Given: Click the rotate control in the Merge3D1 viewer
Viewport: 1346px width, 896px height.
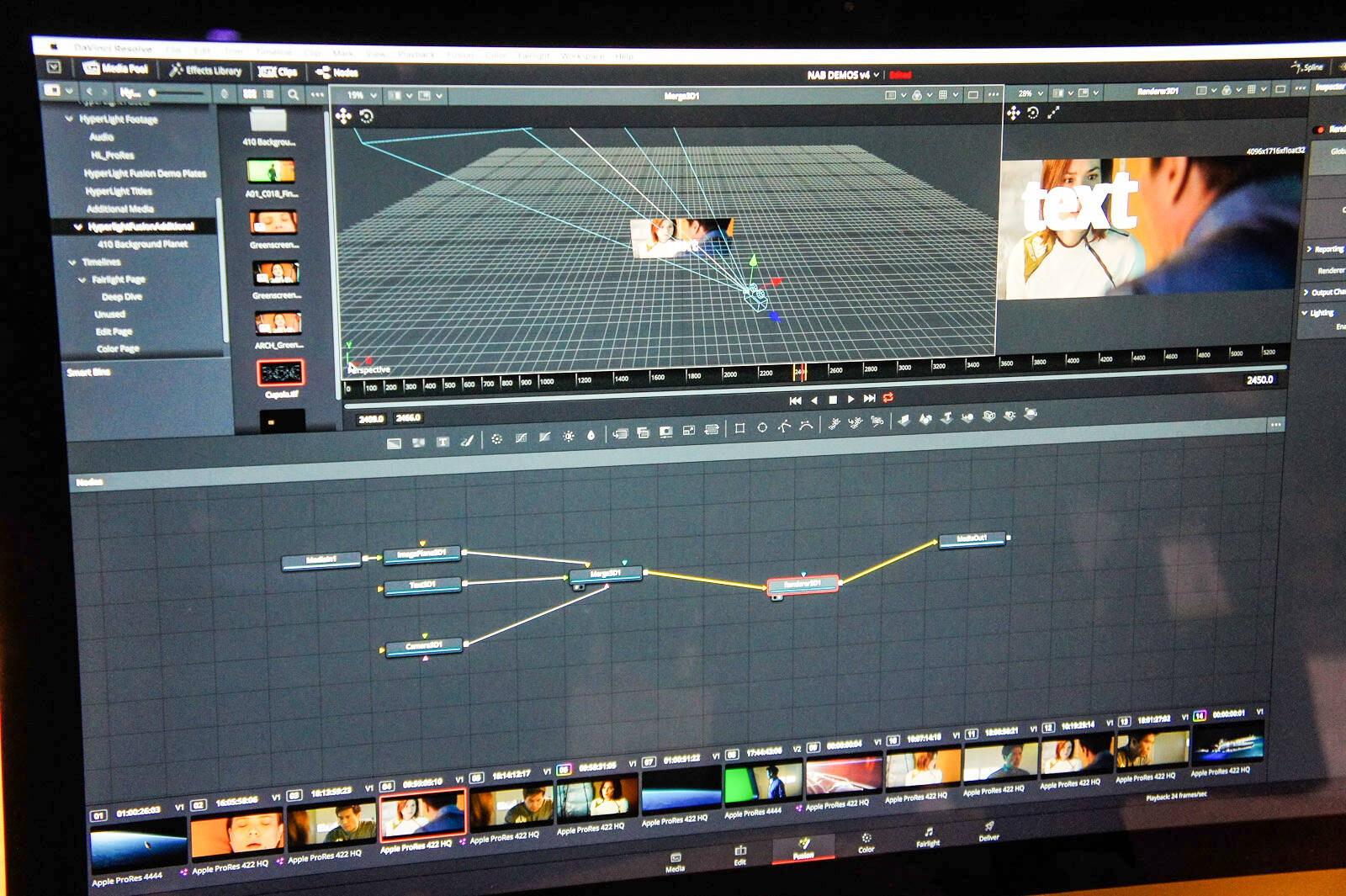Looking at the screenshot, I should tap(367, 116).
